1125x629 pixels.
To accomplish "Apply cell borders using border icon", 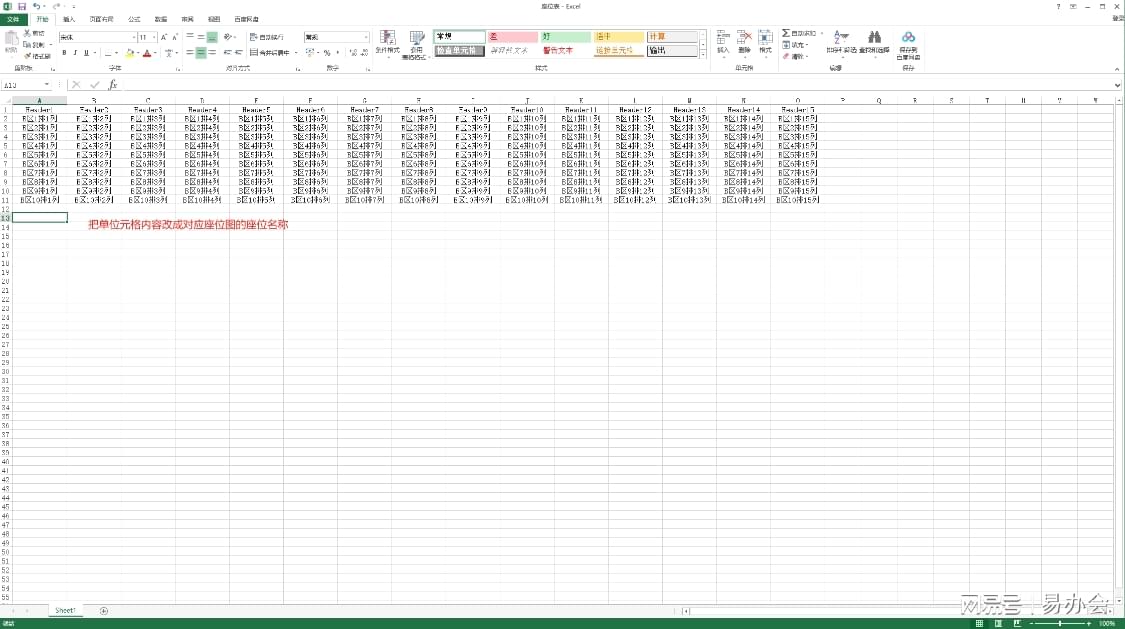I will click(x=108, y=53).
